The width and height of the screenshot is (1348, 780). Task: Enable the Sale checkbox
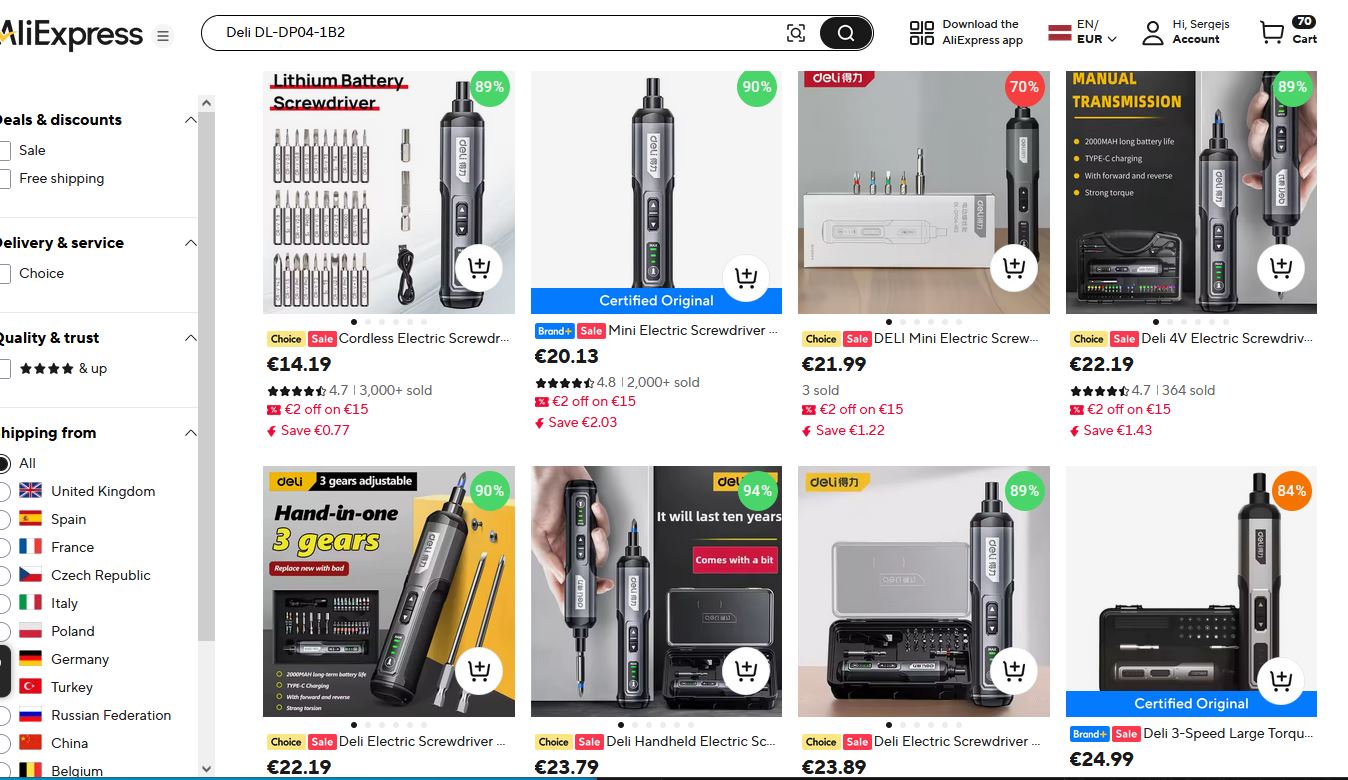(3, 151)
